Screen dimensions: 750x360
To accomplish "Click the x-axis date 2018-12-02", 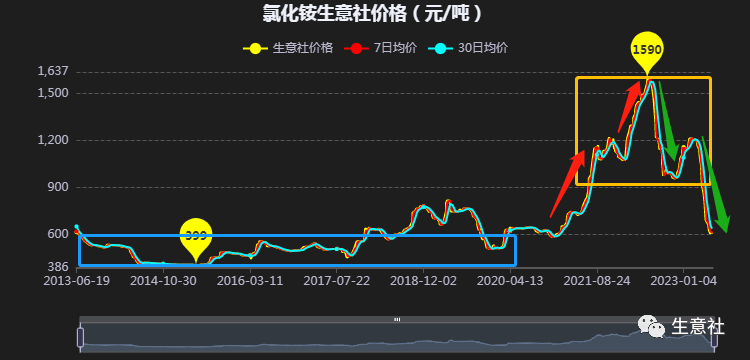I will pos(423,281).
